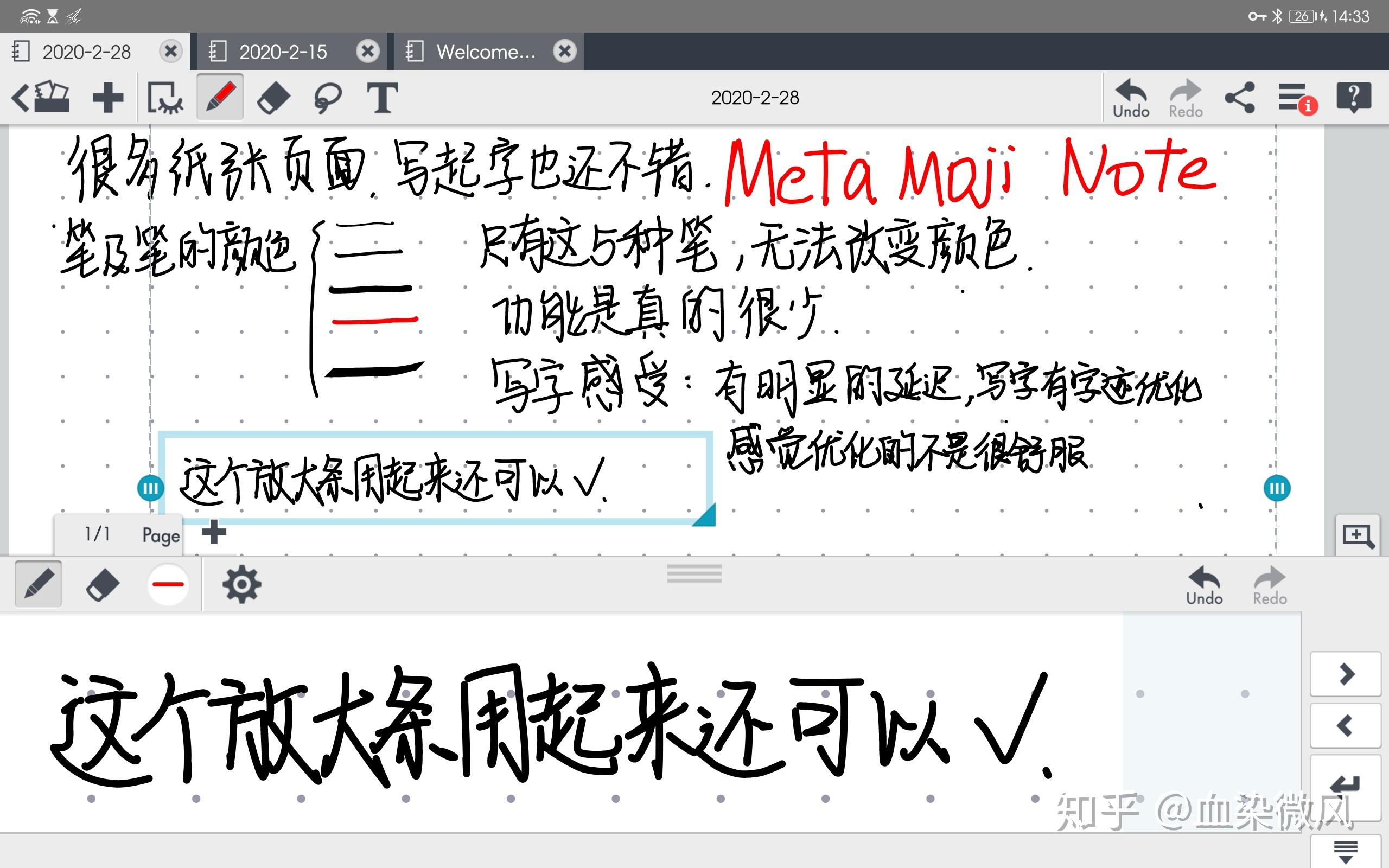Image resolution: width=1389 pixels, height=868 pixels.
Task: Advance zoom box with right chevron
Action: point(1346,674)
